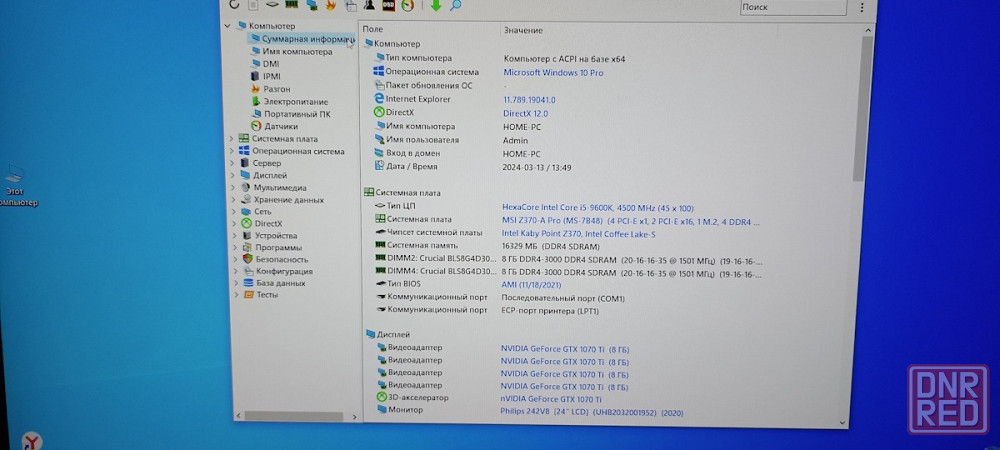Open the DirectX 12.0 value link

(526, 113)
